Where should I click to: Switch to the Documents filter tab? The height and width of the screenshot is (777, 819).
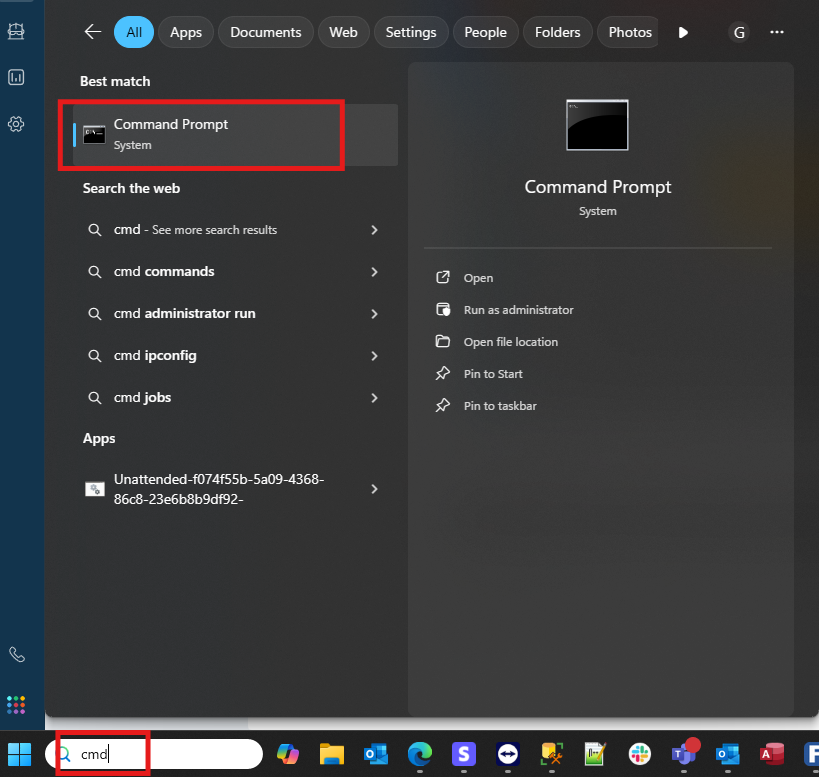(x=265, y=32)
